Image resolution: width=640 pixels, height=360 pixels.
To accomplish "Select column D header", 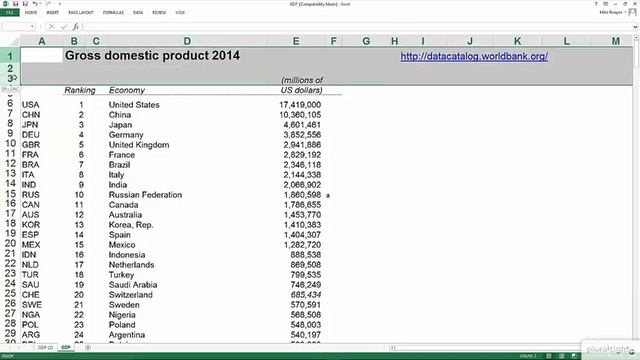I will pos(187,41).
